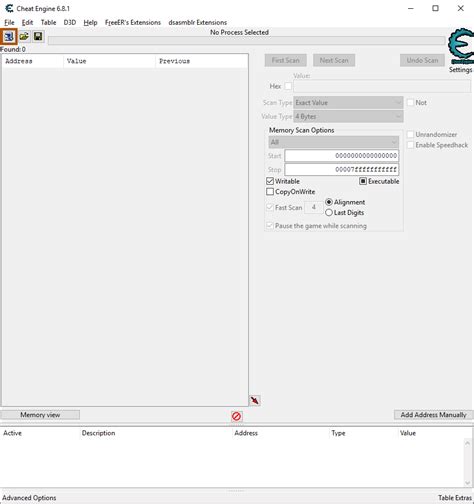Enable the Unrandomizer checkbox
The width and height of the screenshot is (474, 504).
pos(410,134)
